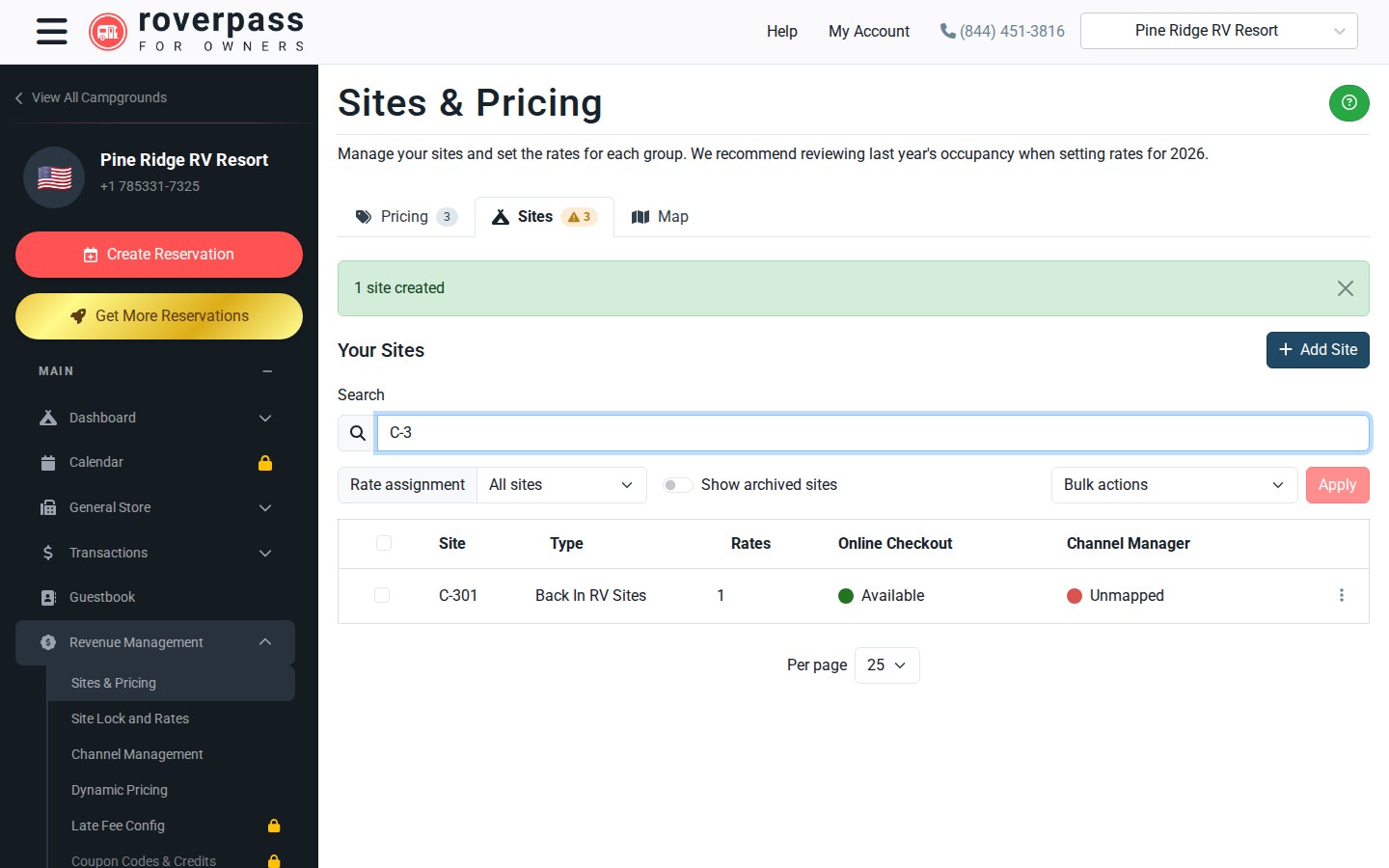The width and height of the screenshot is (1389, 868).
Task: Click the Apply button
Action: pos(1337,485)
